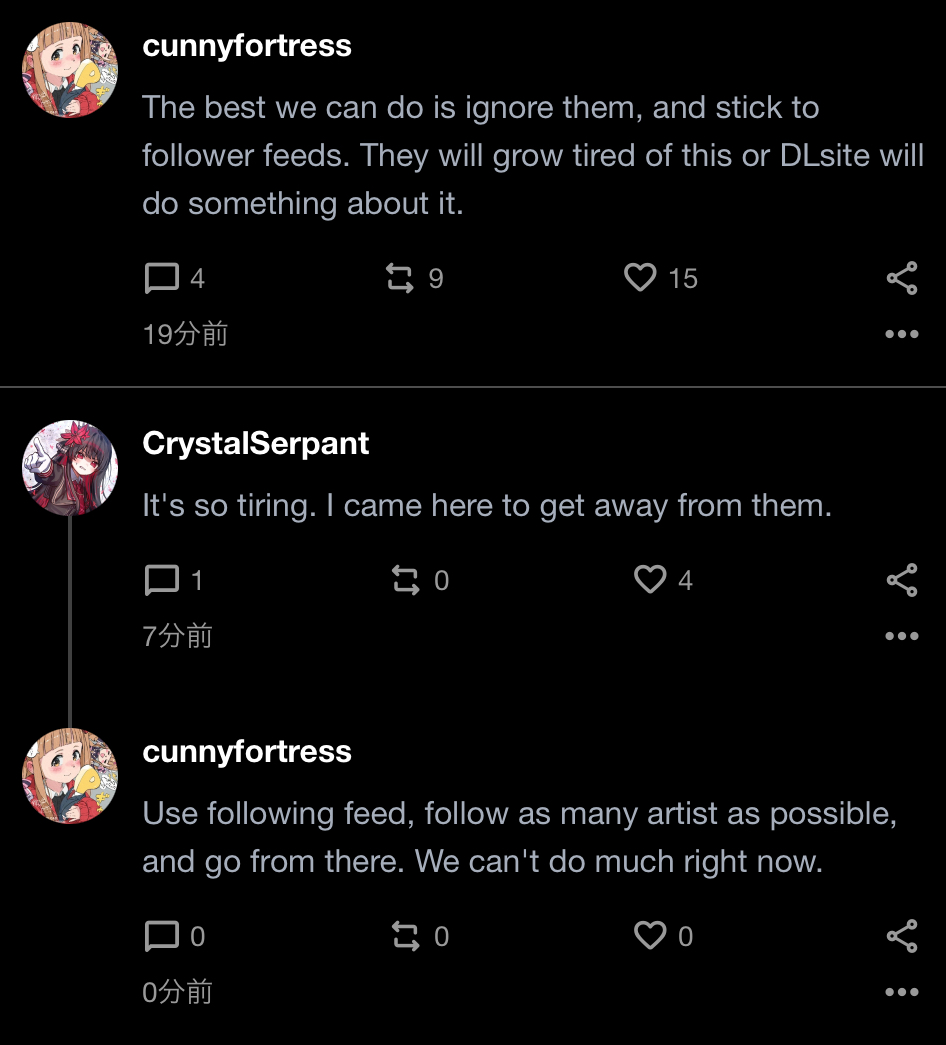Open more options for the 7分前 post
This screenshot has height=1045, width=946.
point(902,636)
